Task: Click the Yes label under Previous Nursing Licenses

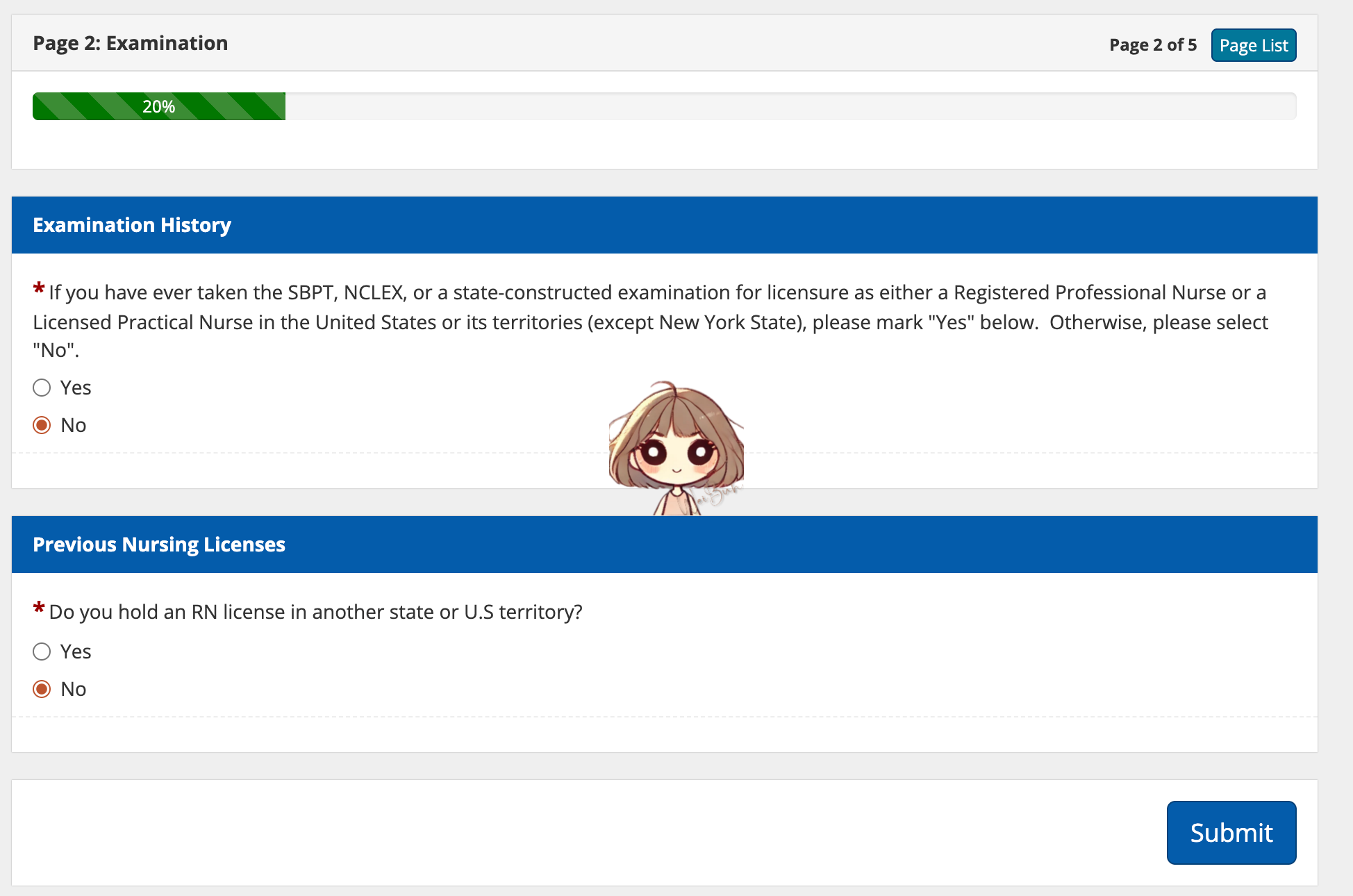Action: pyautogui.click(x=76, y=652)
